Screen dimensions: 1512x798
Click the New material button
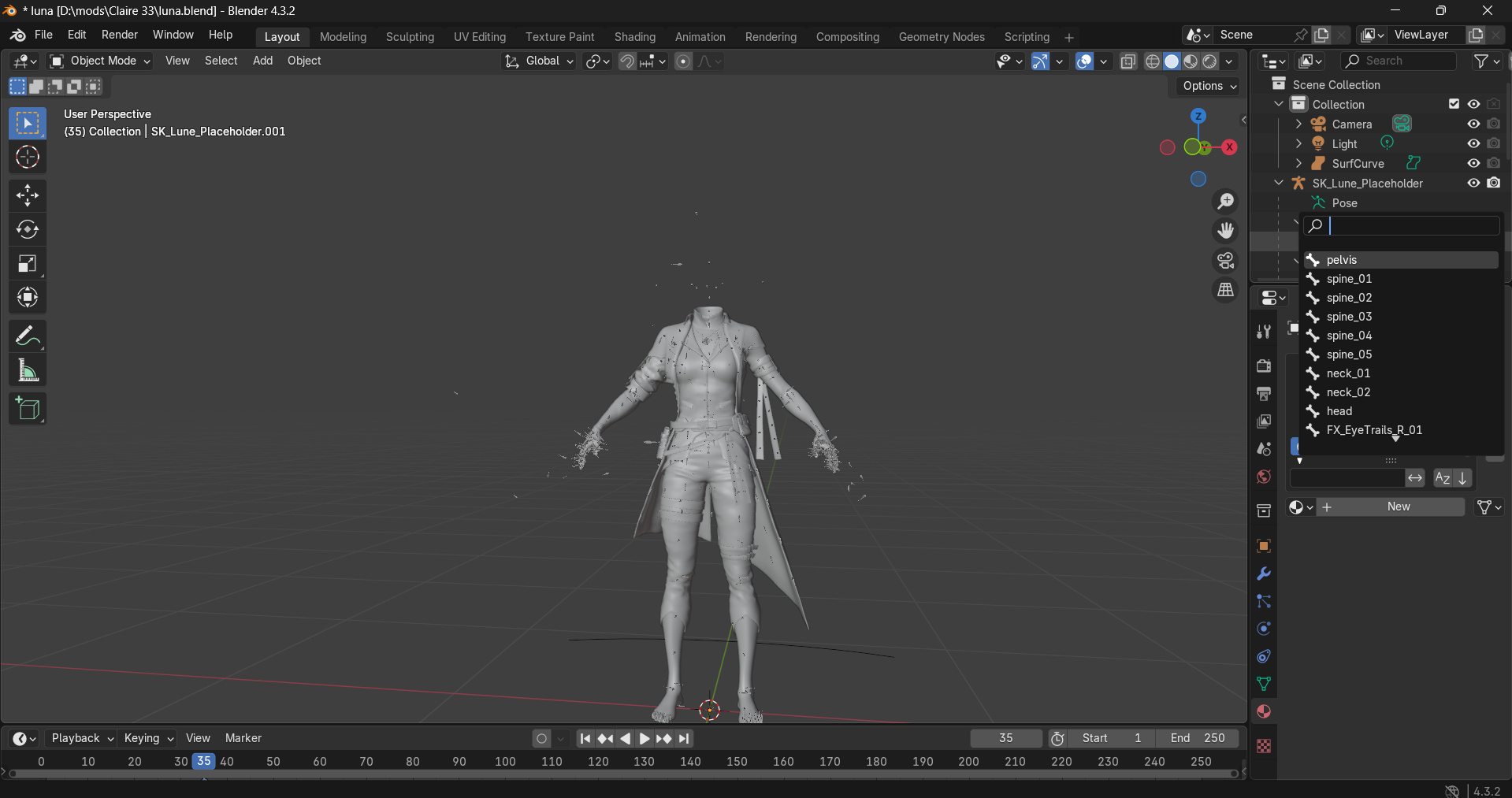pos(1399,507)
